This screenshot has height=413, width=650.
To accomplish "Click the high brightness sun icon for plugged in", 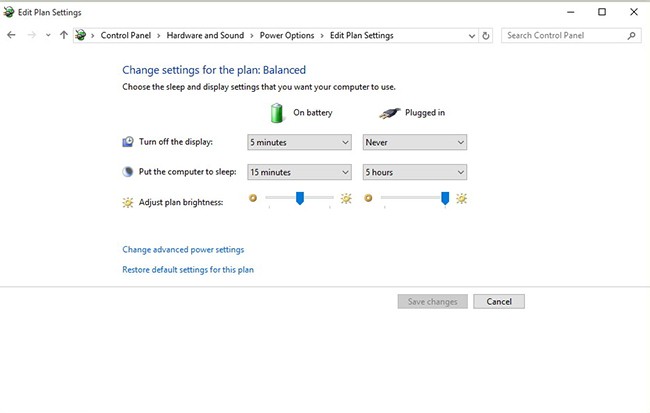I will click(461, 198).
